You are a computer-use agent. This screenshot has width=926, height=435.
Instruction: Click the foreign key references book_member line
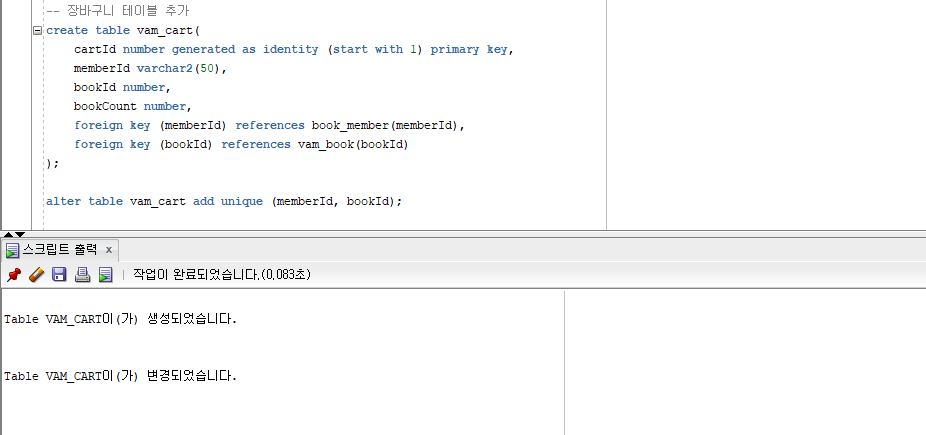[x=270, y=126]
